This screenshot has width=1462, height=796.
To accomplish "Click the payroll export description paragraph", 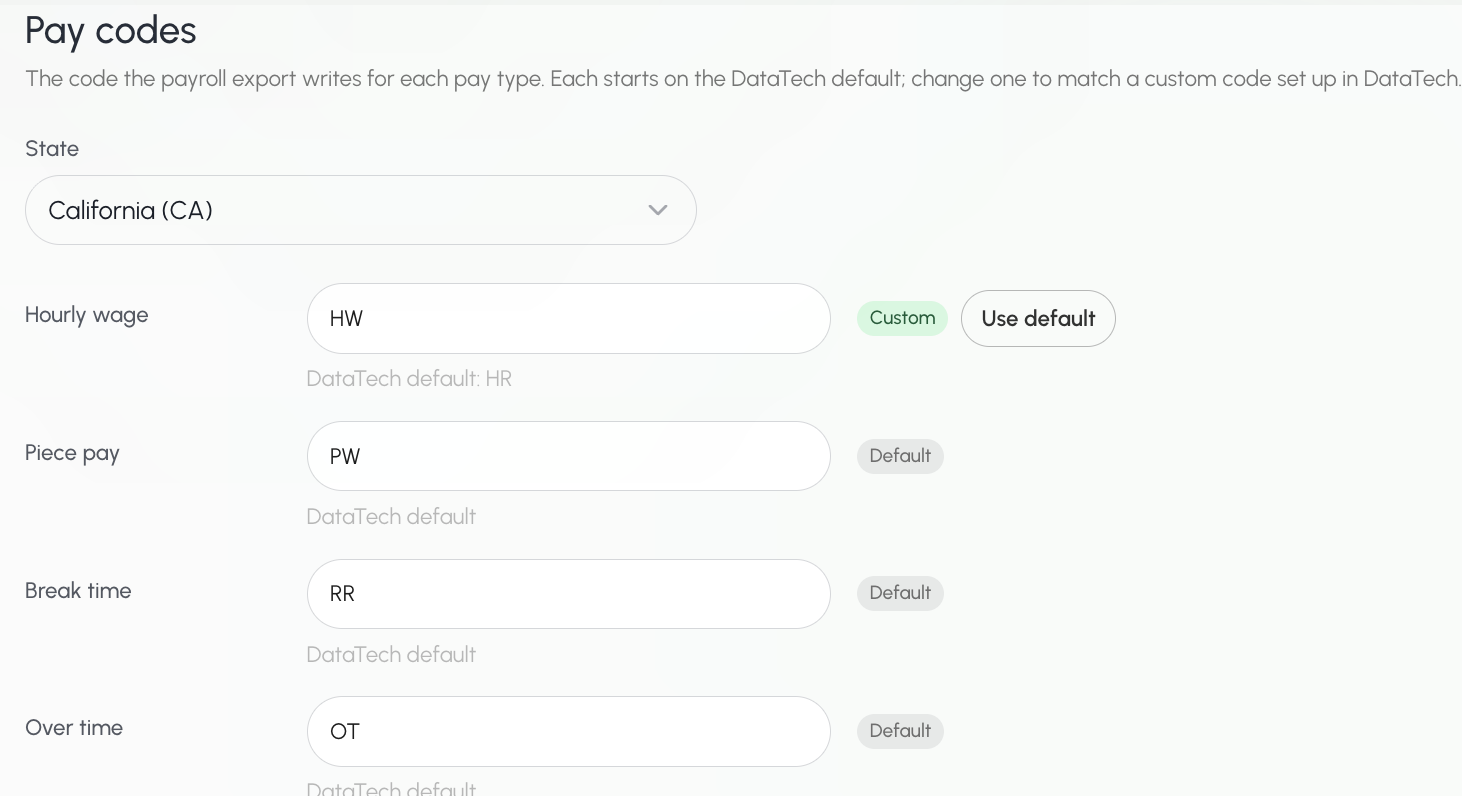I will click(743, 79).
